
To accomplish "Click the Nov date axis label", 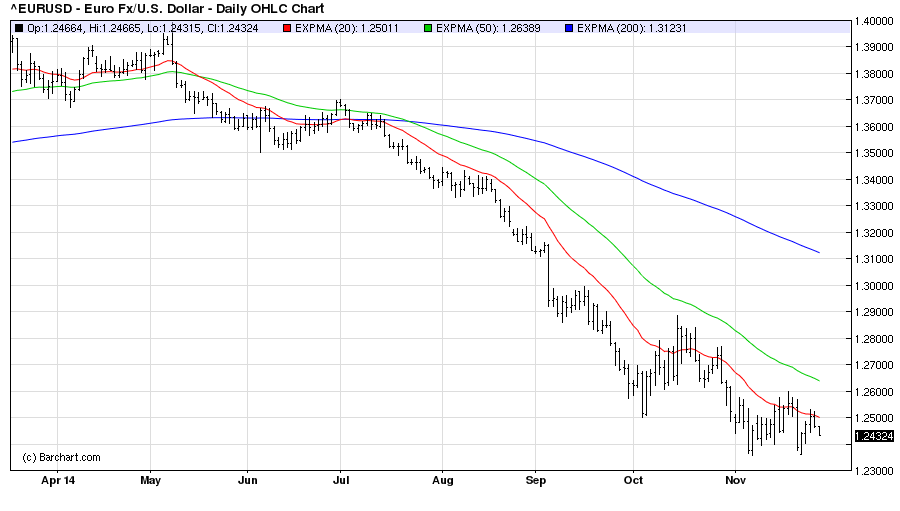I will coord(735,480).
